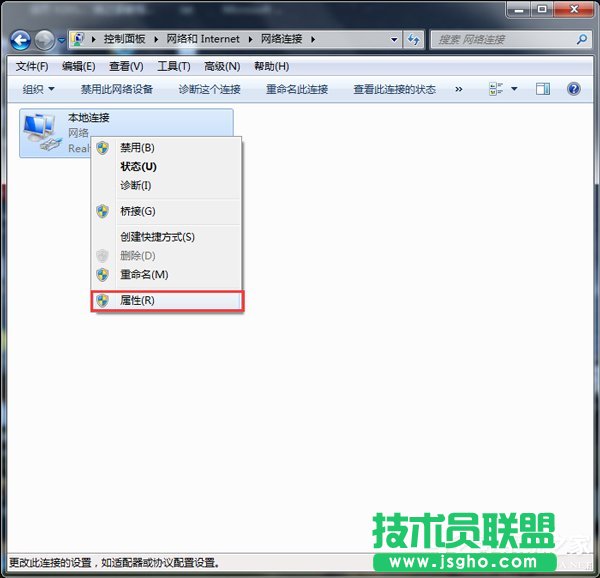Refresh the network connections view
The image size is (600, 578).
[x=413, y=39]
